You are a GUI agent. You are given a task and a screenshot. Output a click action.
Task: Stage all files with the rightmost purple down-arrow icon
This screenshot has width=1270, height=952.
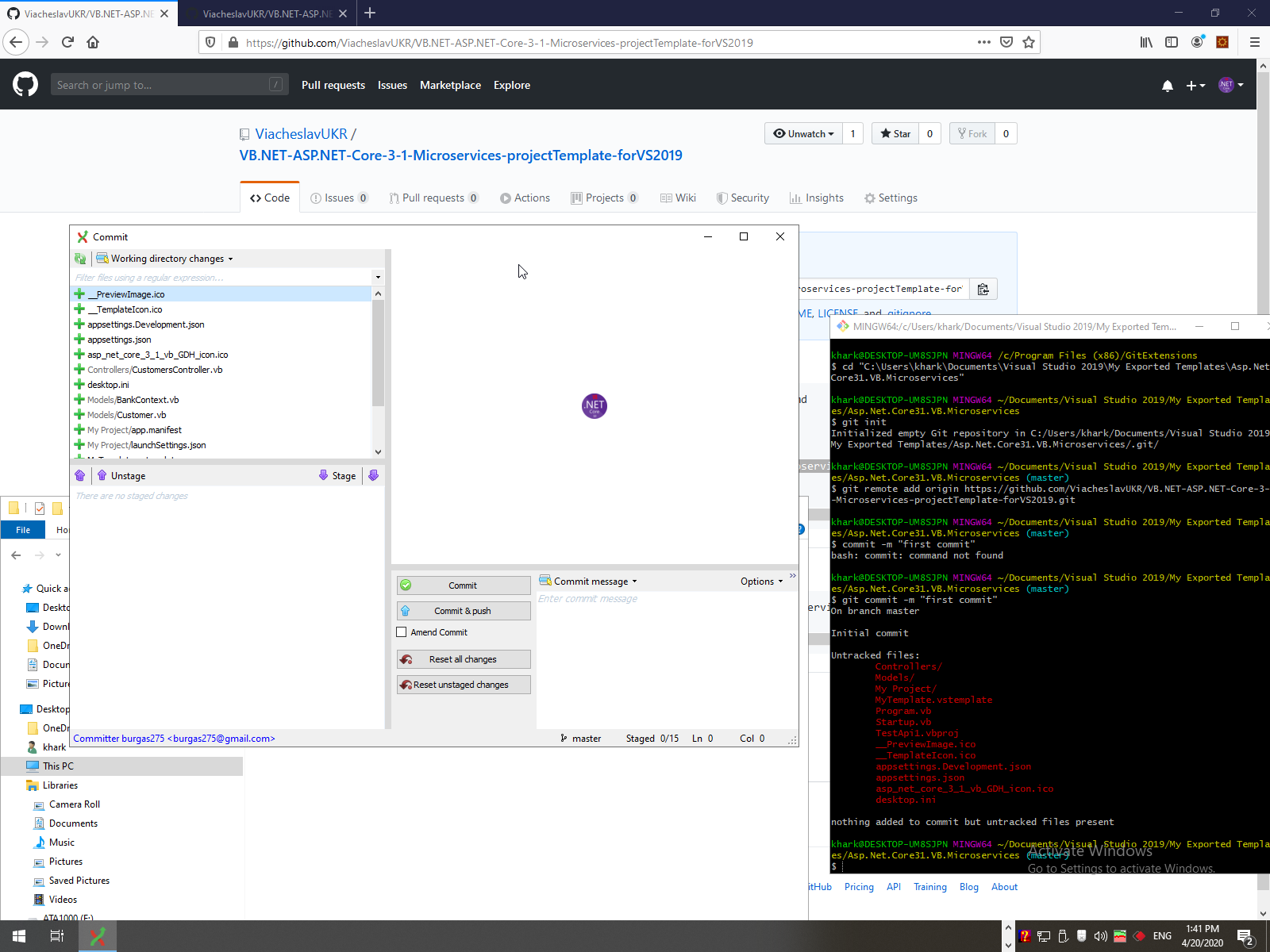coord(374,475)
